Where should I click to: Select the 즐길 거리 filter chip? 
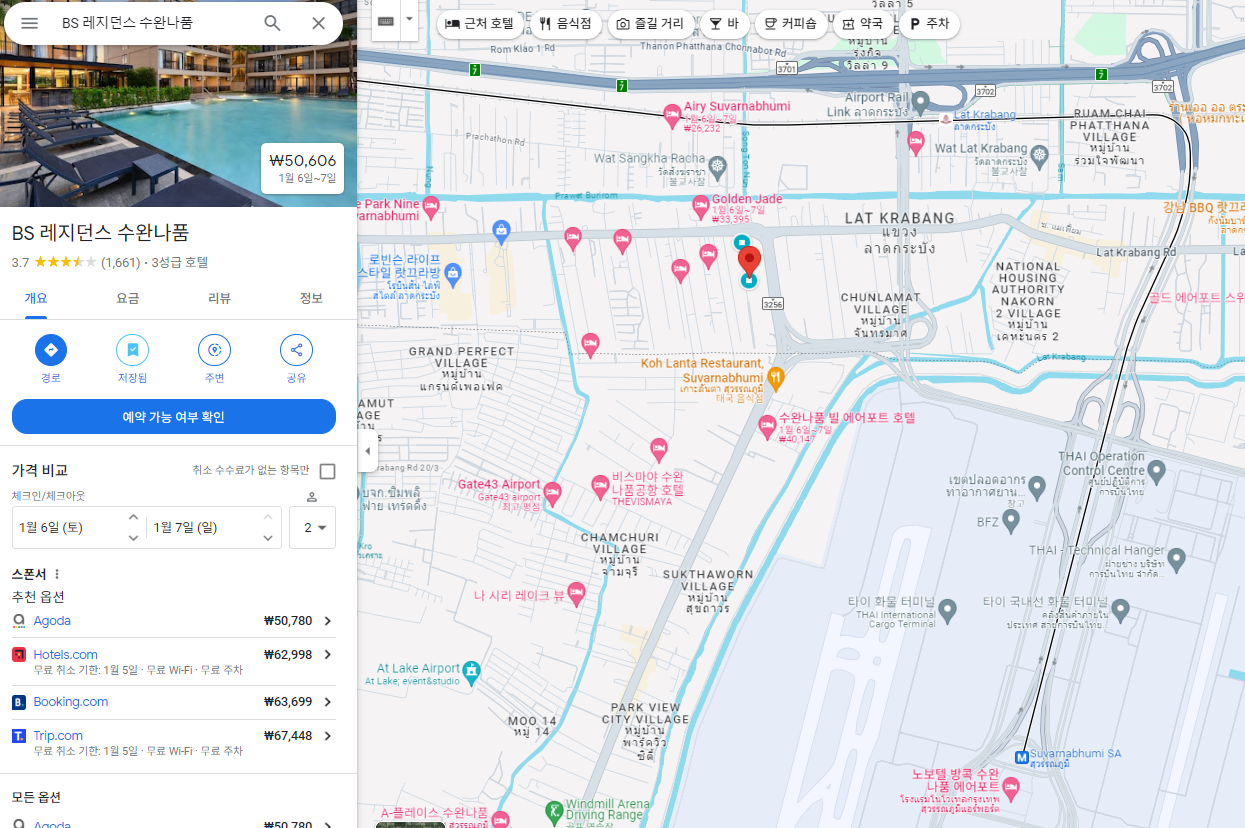tap(650, 24)
